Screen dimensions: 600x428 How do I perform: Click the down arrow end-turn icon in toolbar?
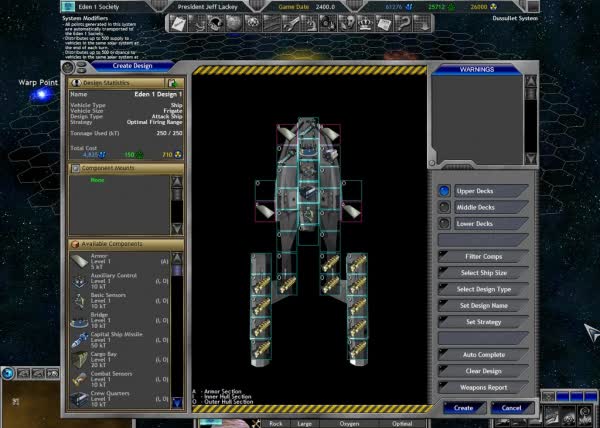click(x=421, y=23)
